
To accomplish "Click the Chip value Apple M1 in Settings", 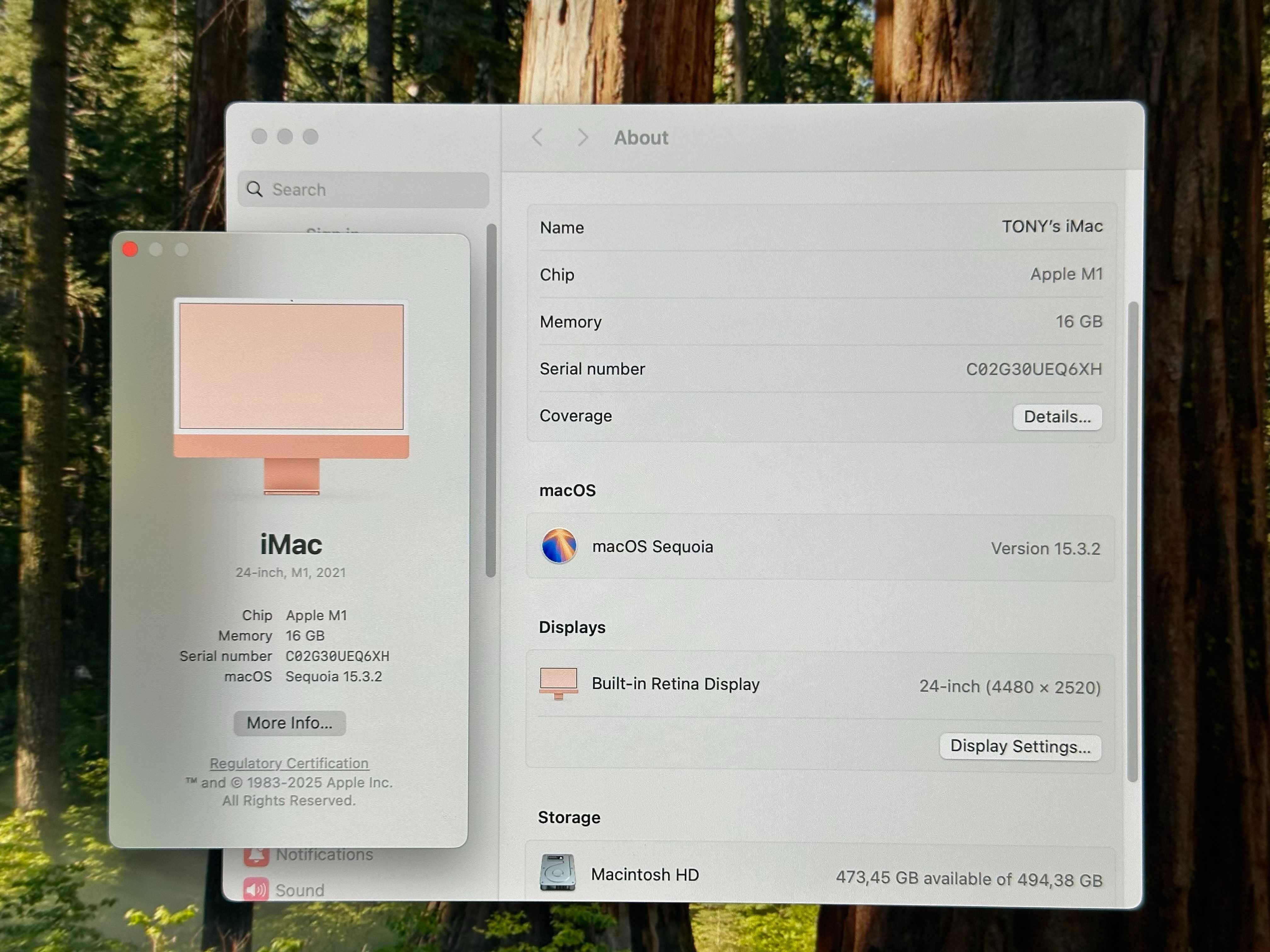I will [1066, 274].
